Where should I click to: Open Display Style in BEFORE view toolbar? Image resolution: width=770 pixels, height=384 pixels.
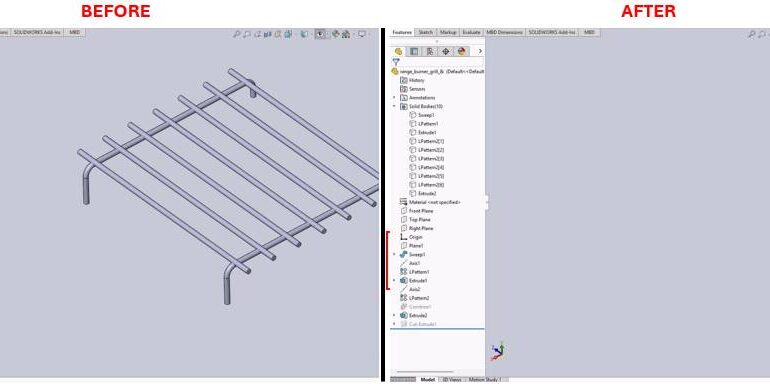(x=304, y=34)
